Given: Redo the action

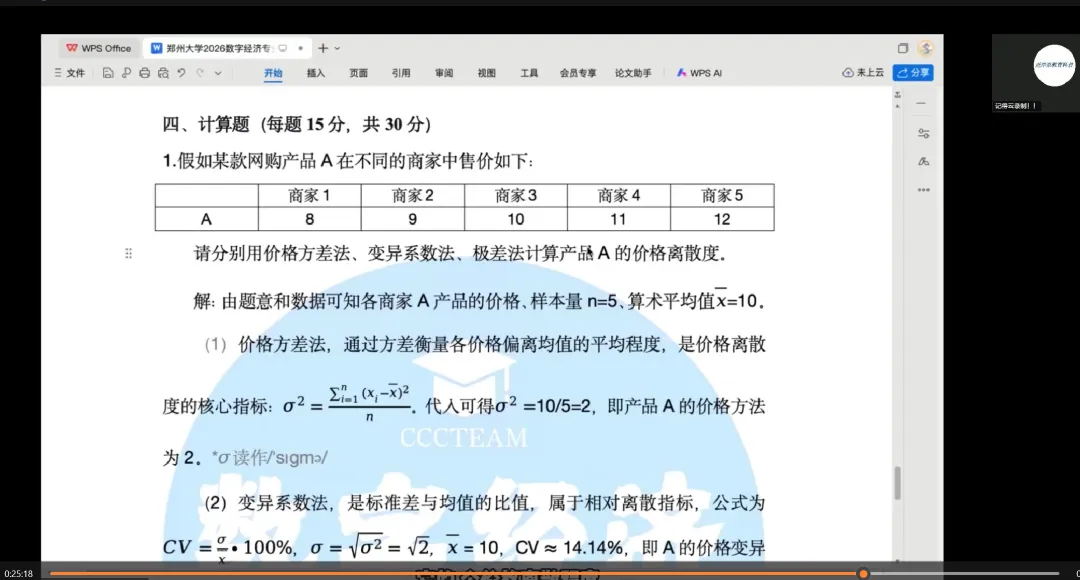Looking at the screenshot, I should pyautogui.click(x=200, y=73).
